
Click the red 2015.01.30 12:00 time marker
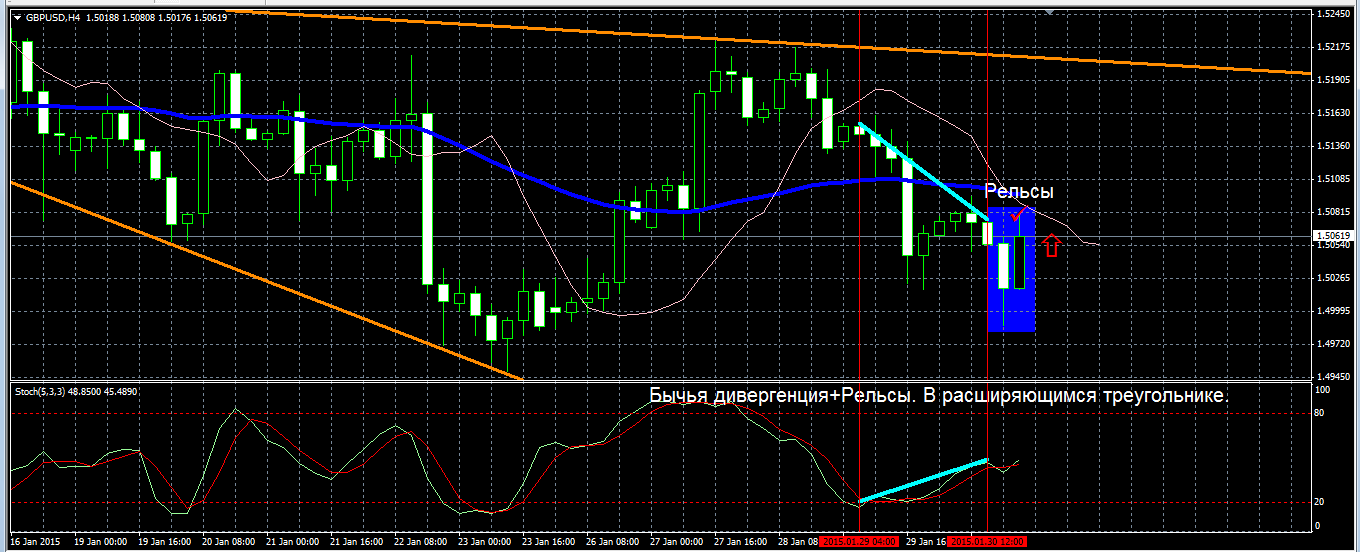pyautogui.click(x=988, y=541)
